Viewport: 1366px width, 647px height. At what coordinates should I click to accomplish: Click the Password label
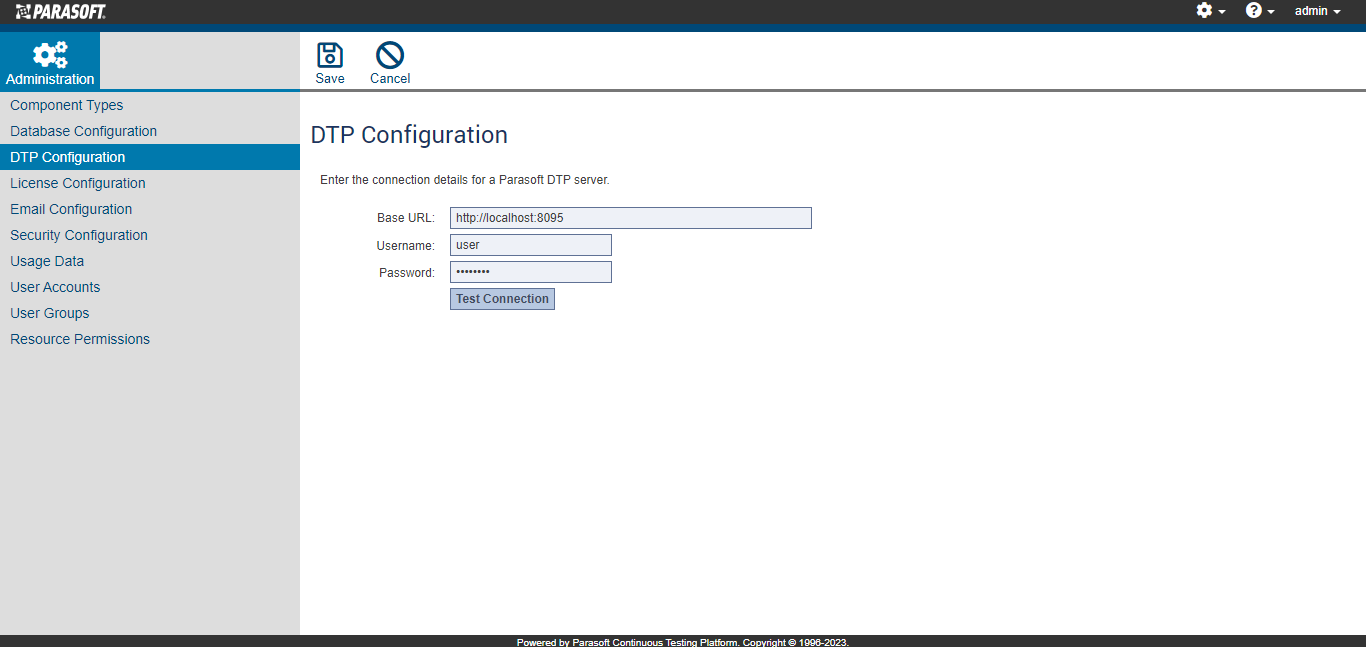tap(407, 272)
